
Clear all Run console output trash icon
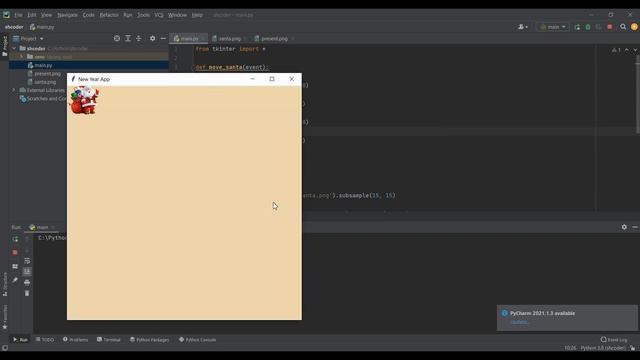tap(27, 293)
